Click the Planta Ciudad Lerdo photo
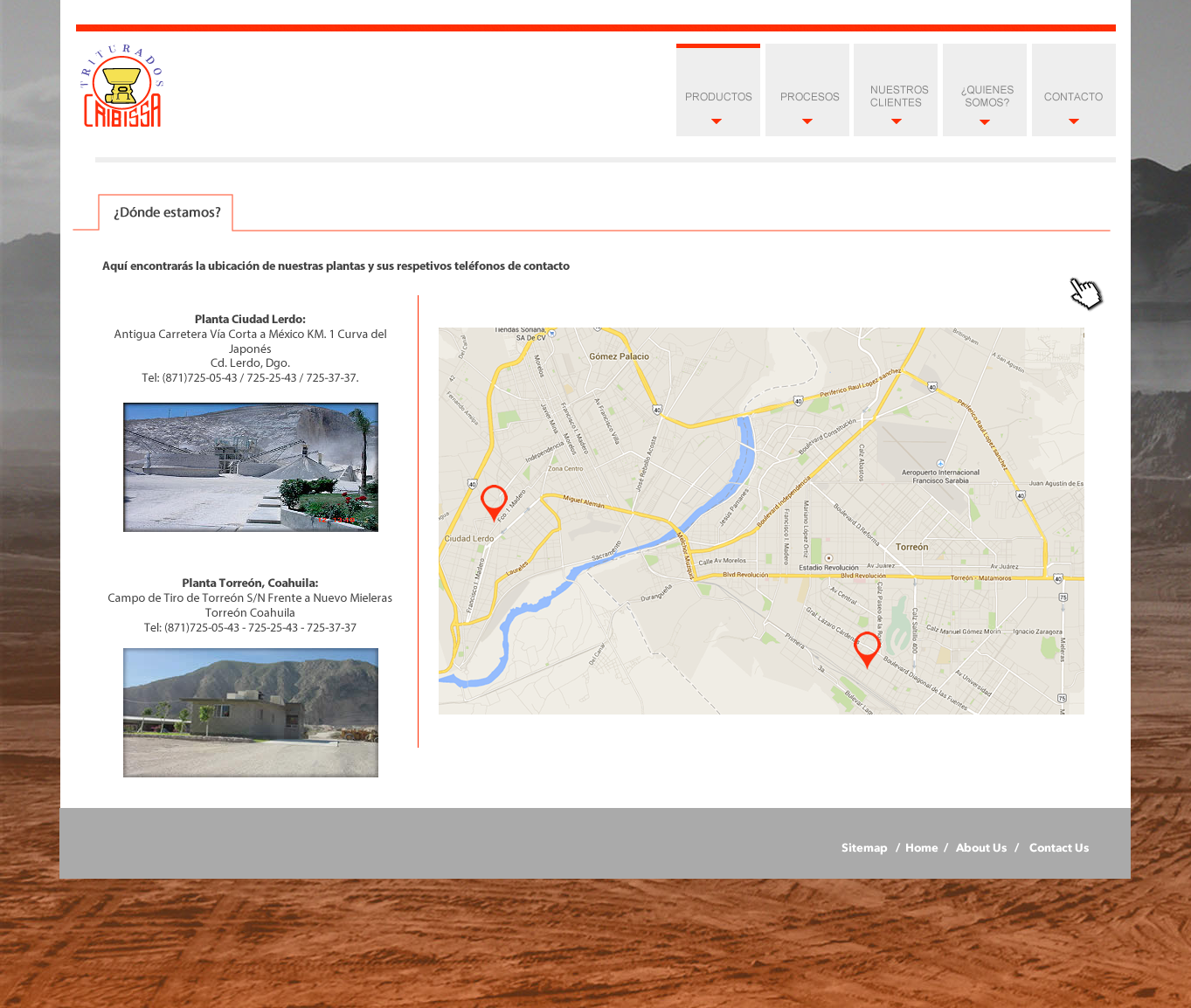1191x1008 pixels. (251, 467)
